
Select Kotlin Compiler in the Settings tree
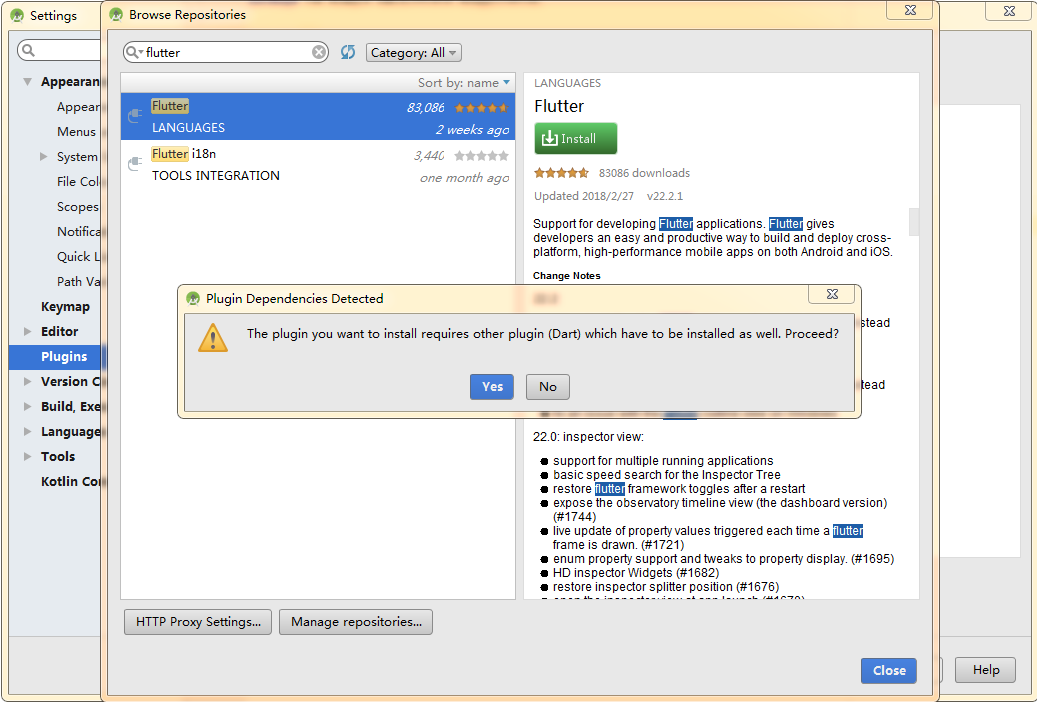pos(70,482)
